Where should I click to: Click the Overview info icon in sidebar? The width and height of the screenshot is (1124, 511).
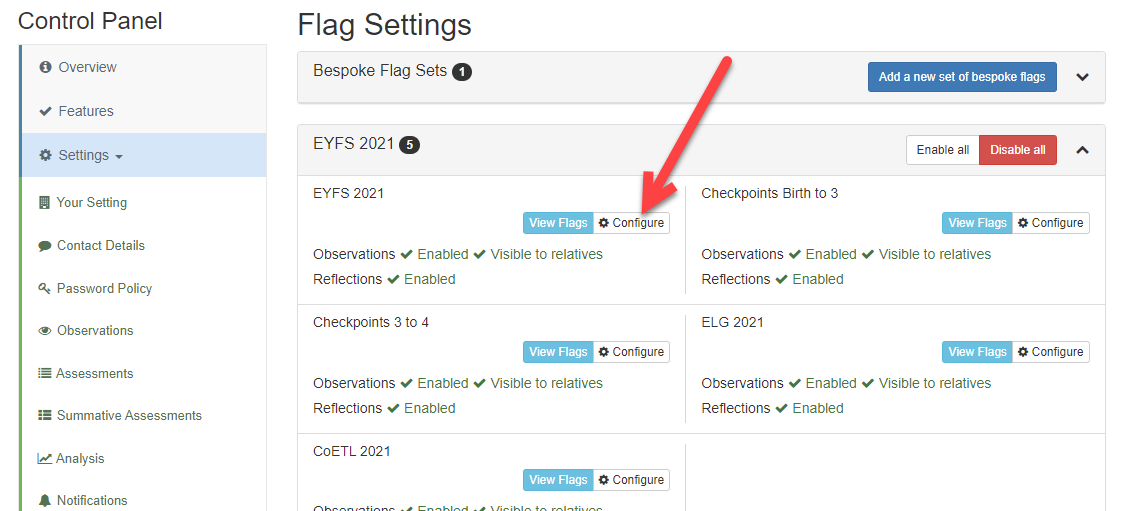point(46,67)
